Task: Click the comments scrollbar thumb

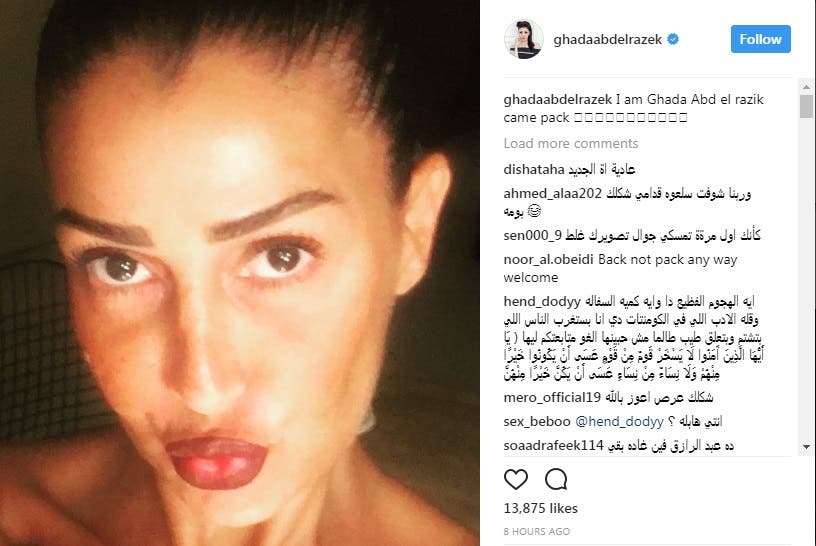Action: 806,106
